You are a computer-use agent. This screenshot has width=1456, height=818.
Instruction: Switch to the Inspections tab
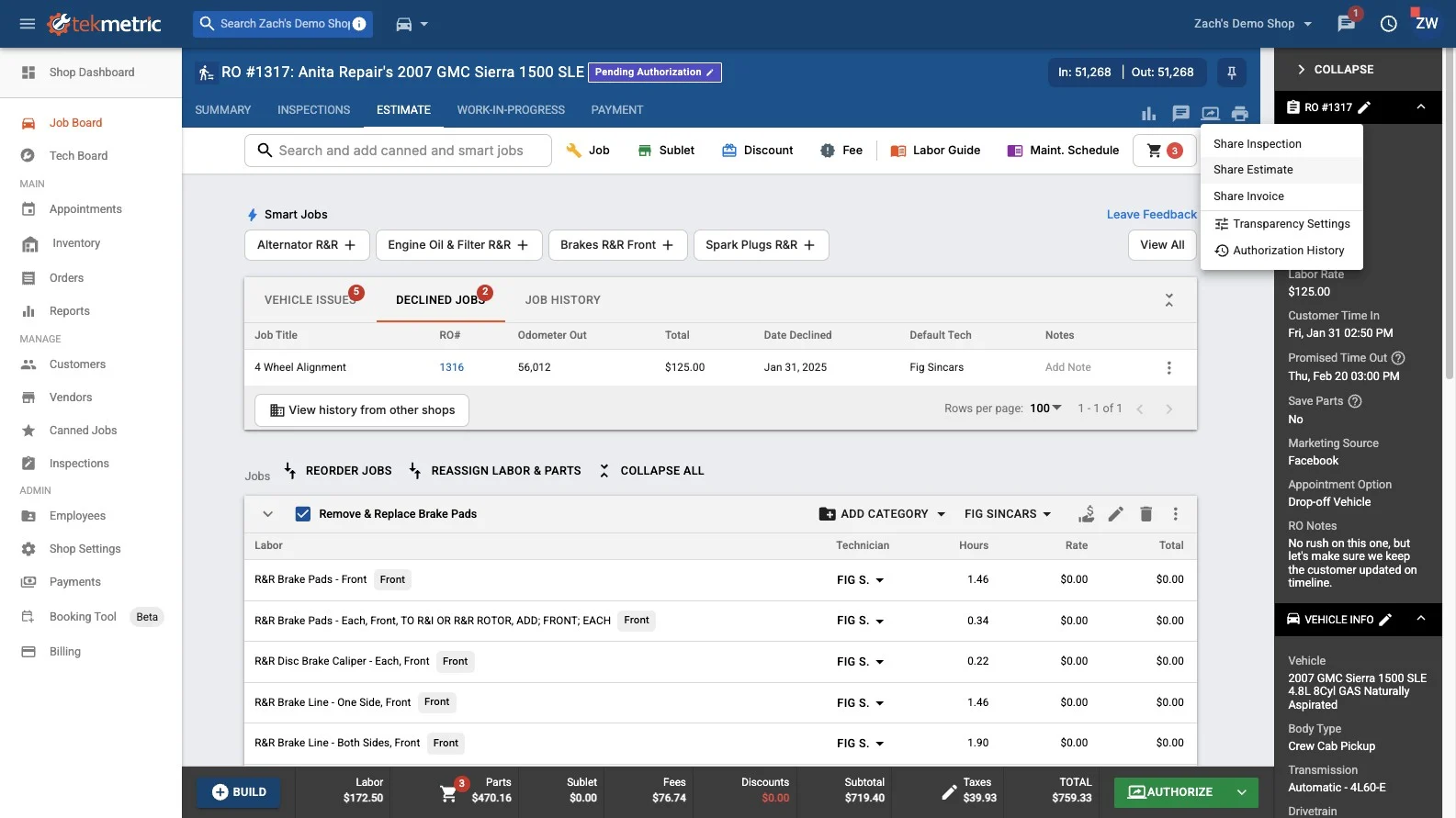[313, 110]
